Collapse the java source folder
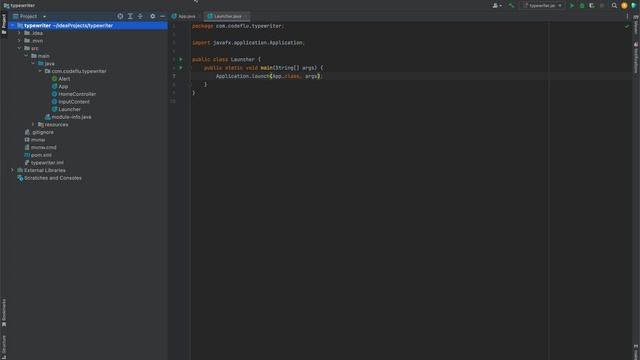Screen dimensions: 640x360 click(33, 64)
